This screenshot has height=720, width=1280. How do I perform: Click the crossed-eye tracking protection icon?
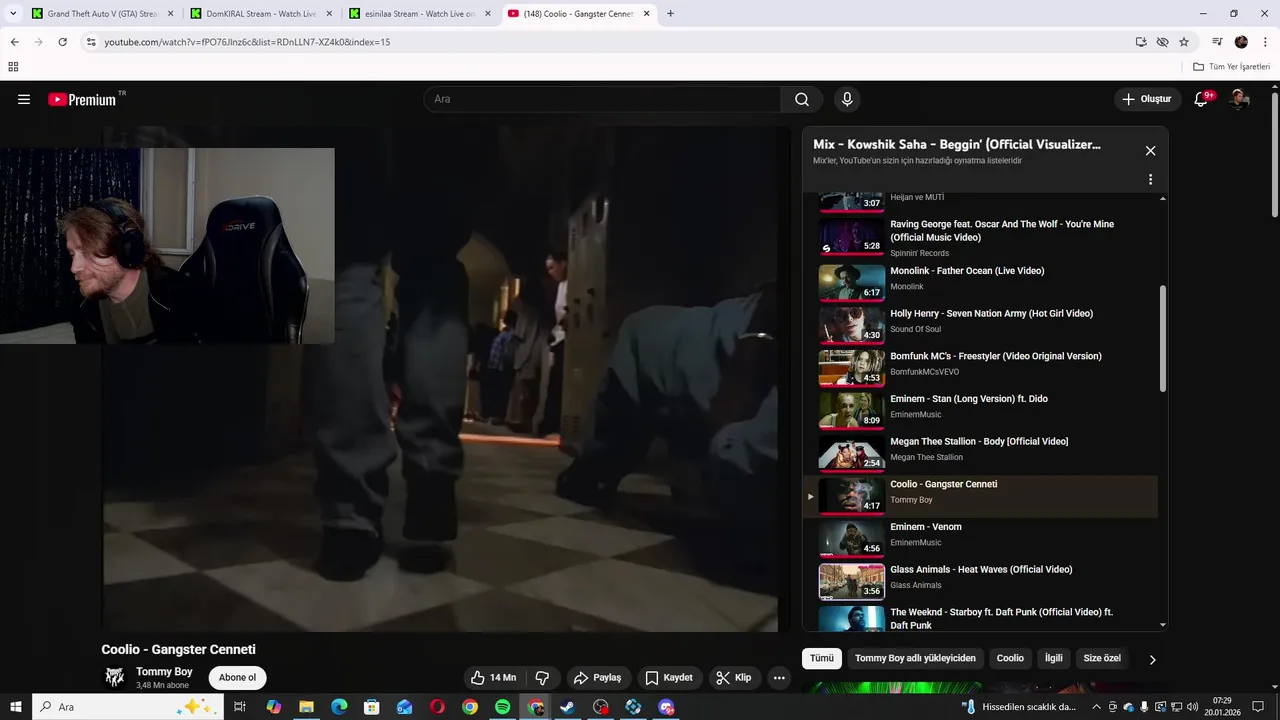click(x=1162, y=42)
